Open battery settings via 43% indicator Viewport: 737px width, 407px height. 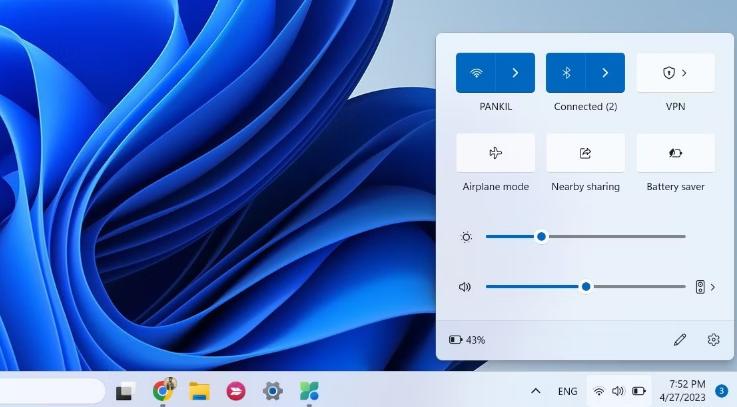[467, 340]
